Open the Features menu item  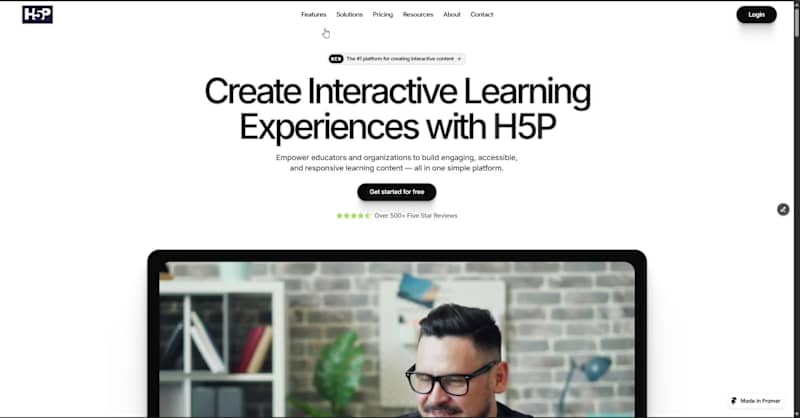tap(313, 14)
